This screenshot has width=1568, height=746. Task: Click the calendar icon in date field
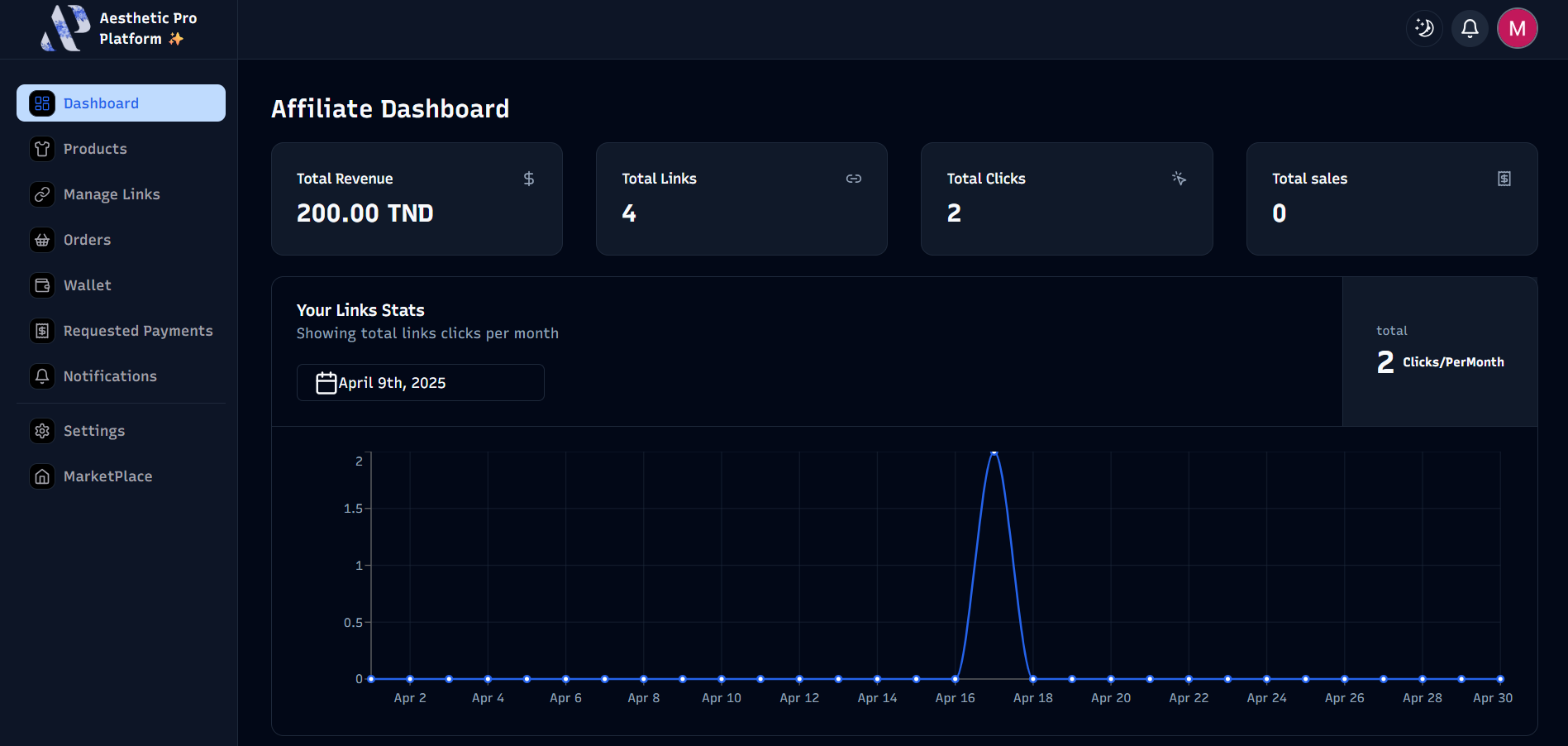(326, 383)
